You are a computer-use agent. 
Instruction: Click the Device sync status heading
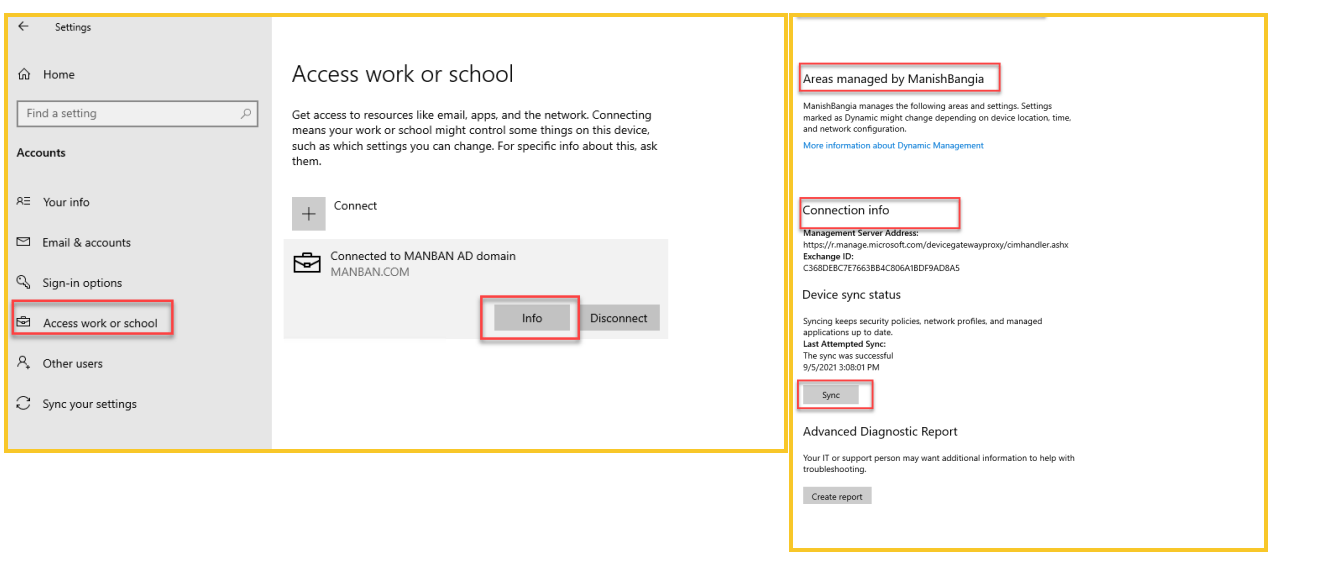[x=851, y=295]
